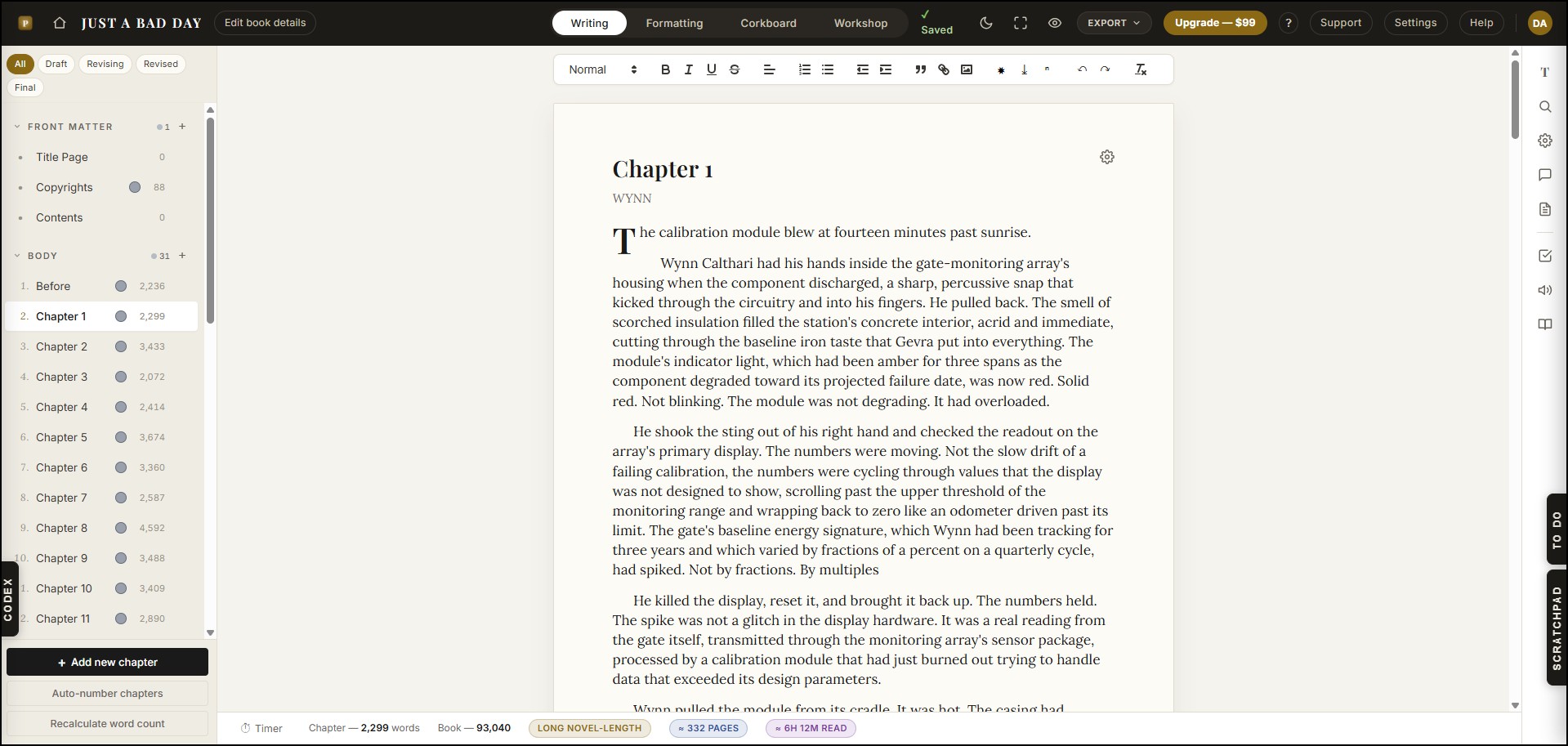1568x746 pixels.
Task: Clear text formatting
Action: pos(1141,69)
